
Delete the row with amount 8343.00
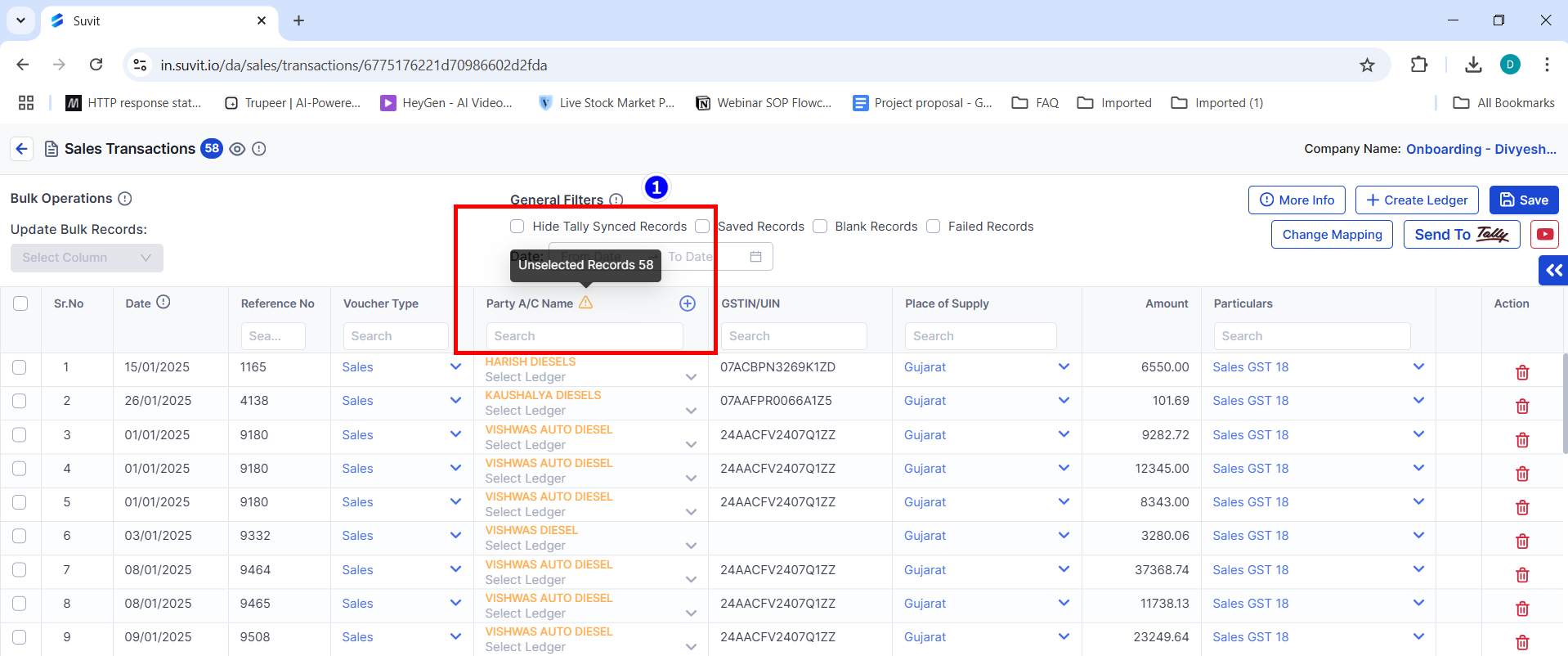click(x=1522, y=508)
